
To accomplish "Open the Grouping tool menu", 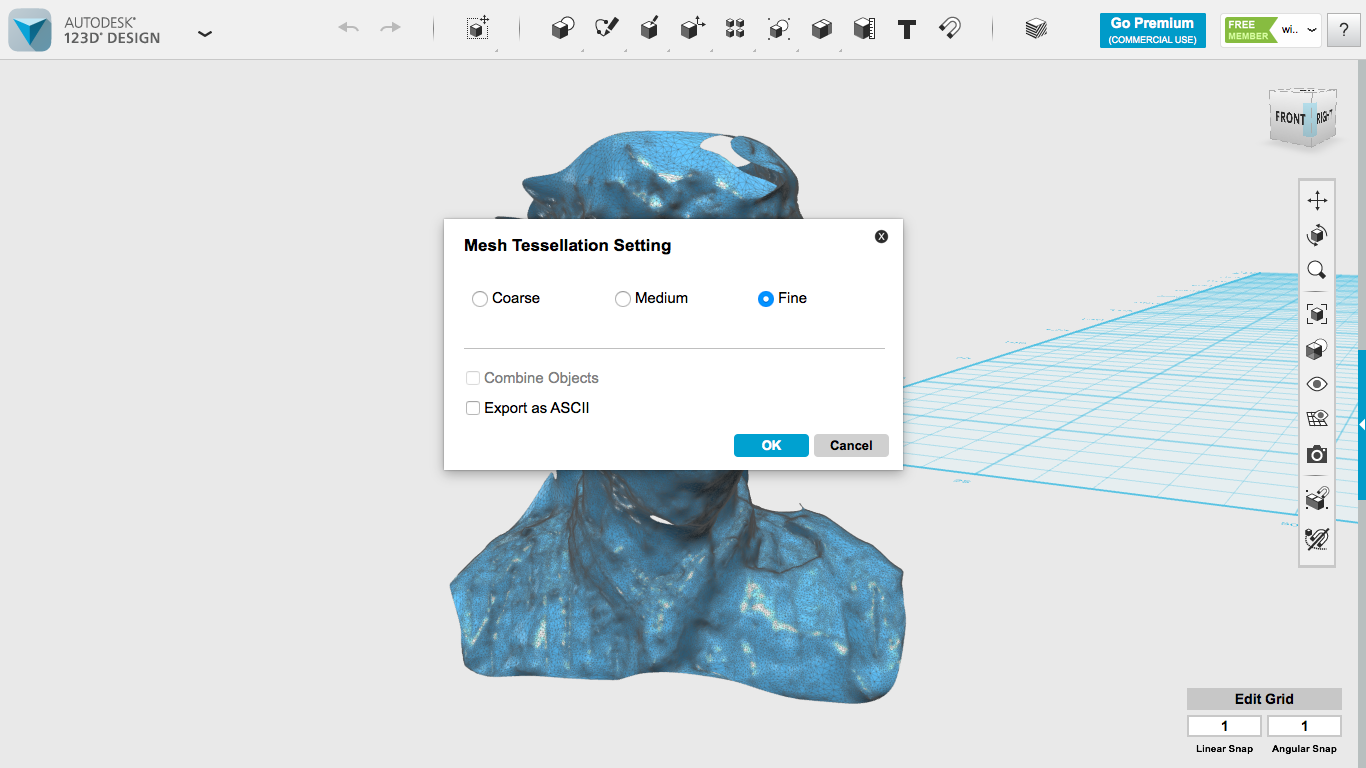I will coord(779,29).
